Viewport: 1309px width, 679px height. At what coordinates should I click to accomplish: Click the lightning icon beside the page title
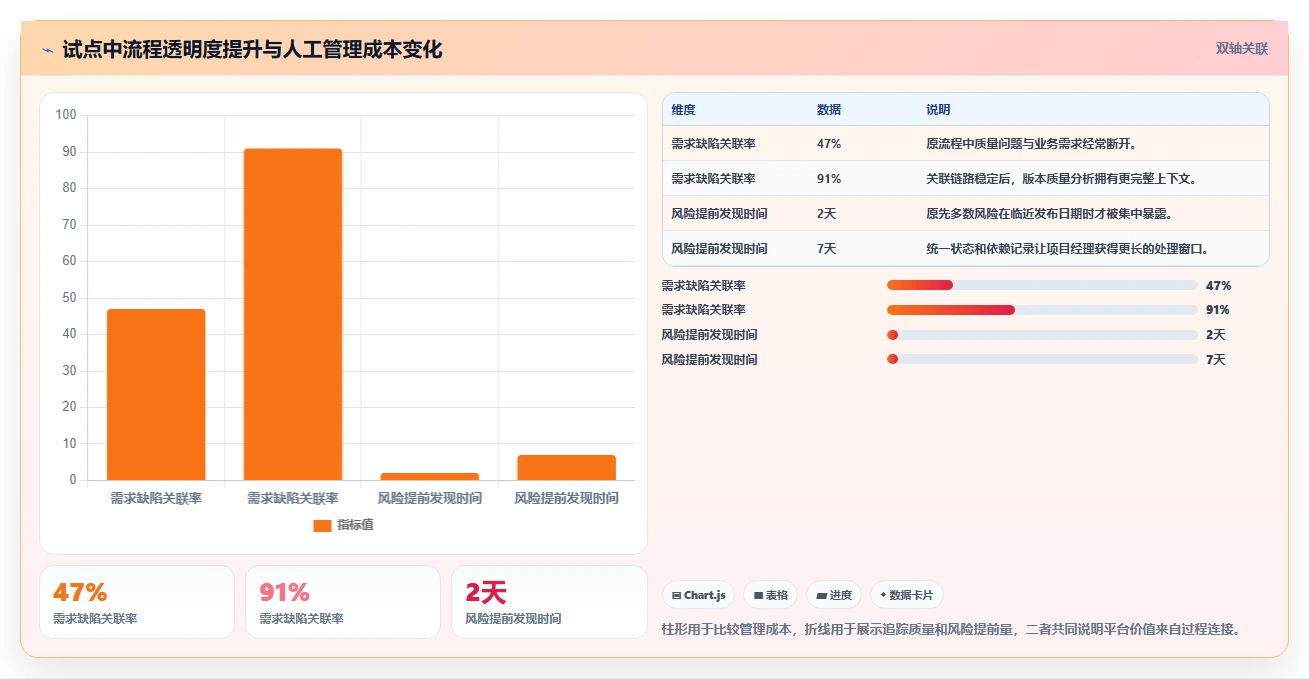[47, 50]
